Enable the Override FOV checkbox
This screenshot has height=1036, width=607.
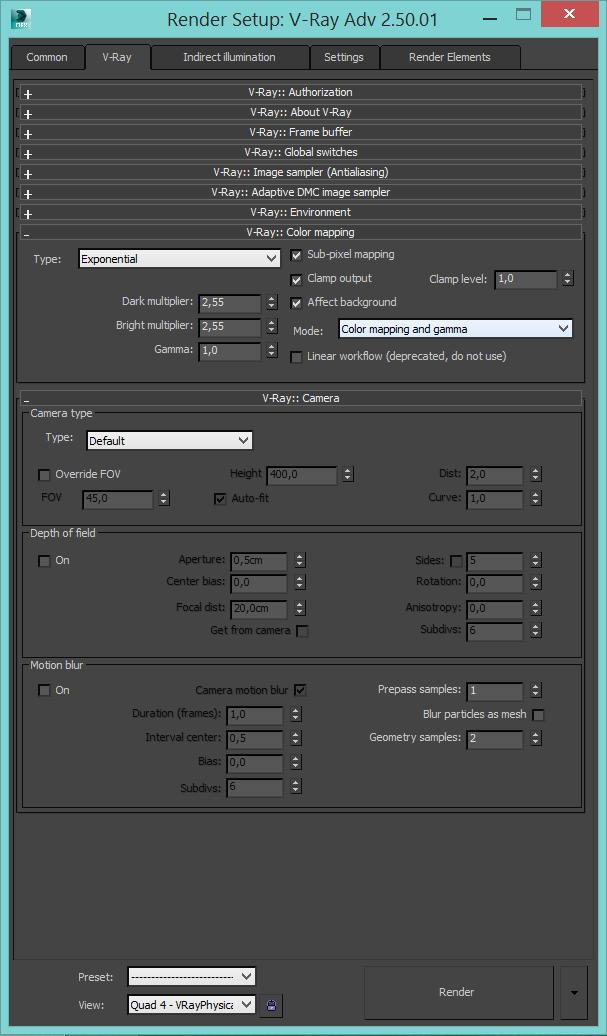(44, 474)
